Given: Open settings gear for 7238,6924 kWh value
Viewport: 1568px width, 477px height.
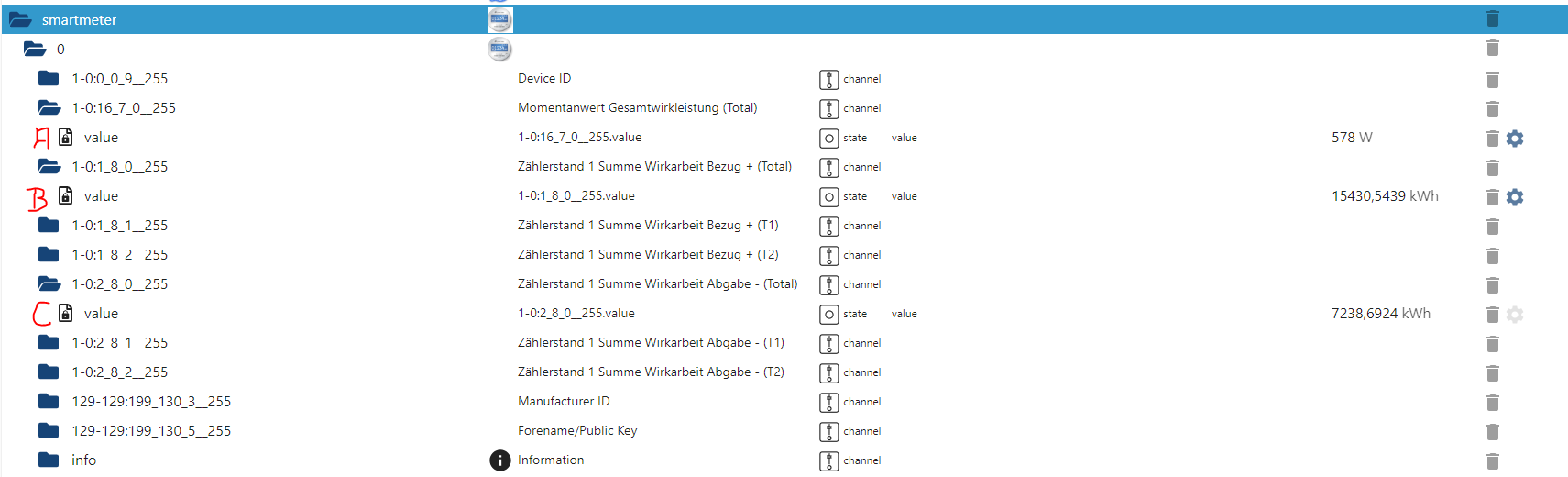Looking at the screenshot, I should [1515, 315].
